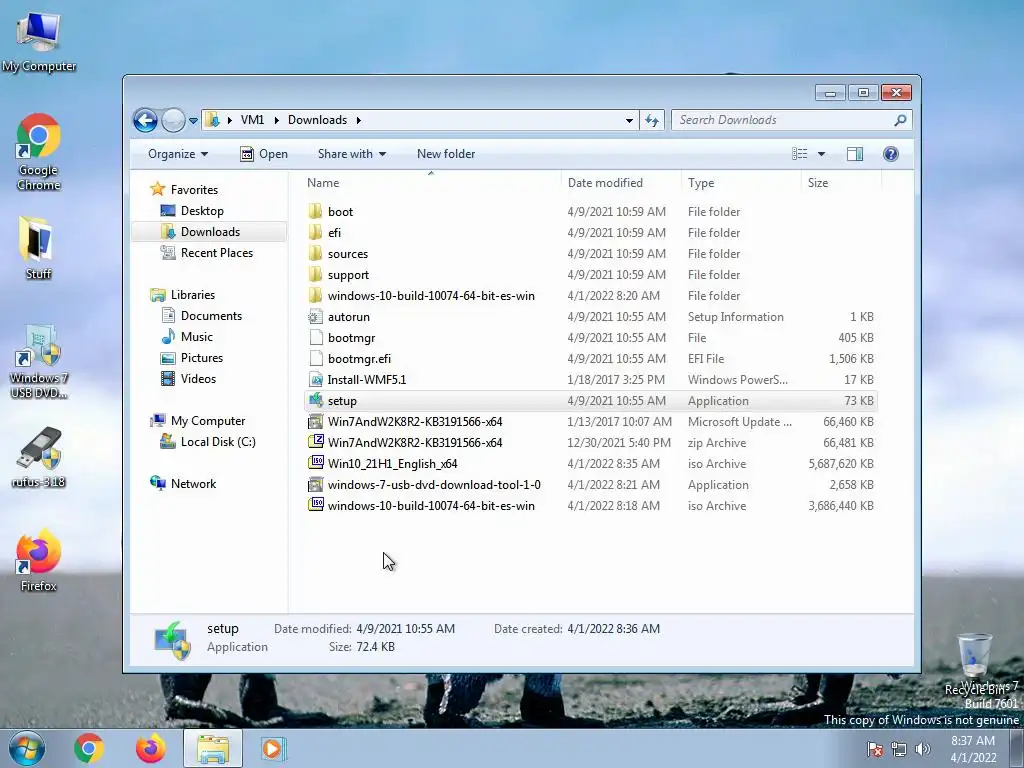Open the Share with menu

[351, 154]
